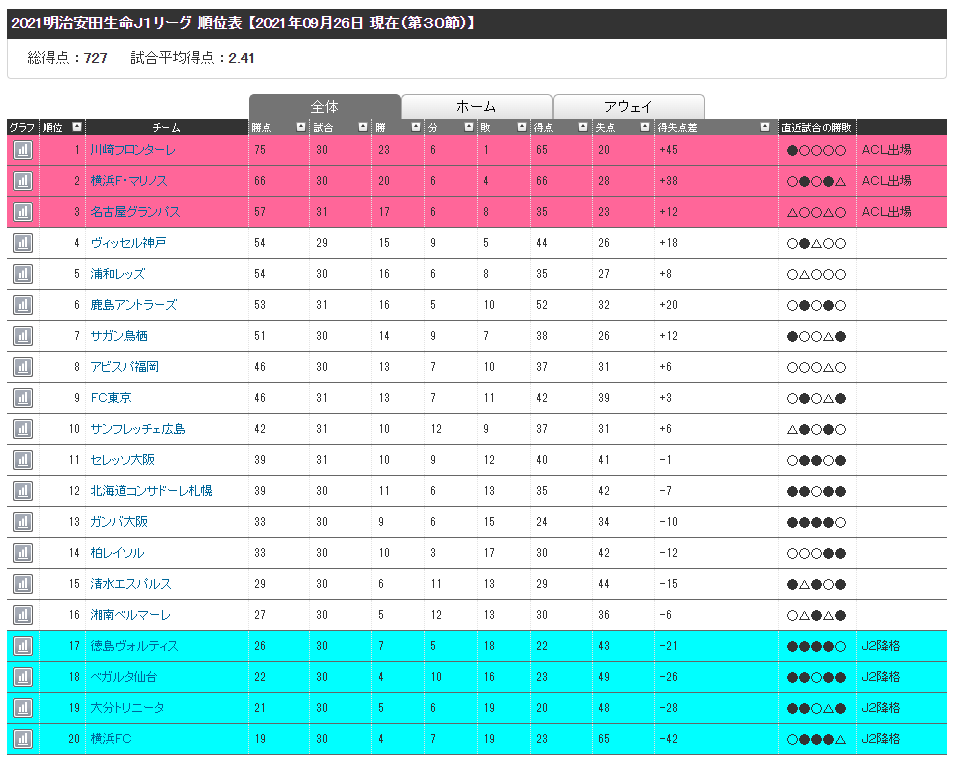Click graph icon next to 横浜FC

click(x=23, y=739)
